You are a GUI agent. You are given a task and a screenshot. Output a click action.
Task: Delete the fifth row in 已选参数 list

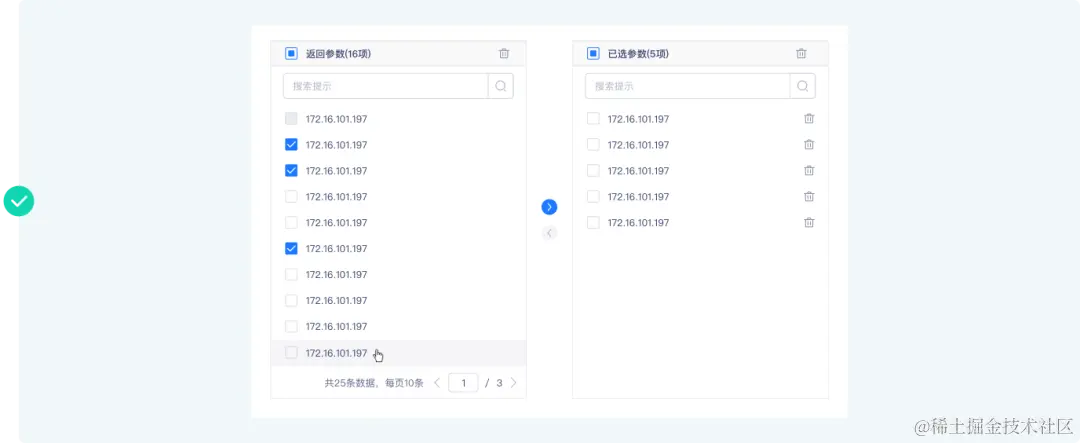pyautogui.click(x=809, y=223)
